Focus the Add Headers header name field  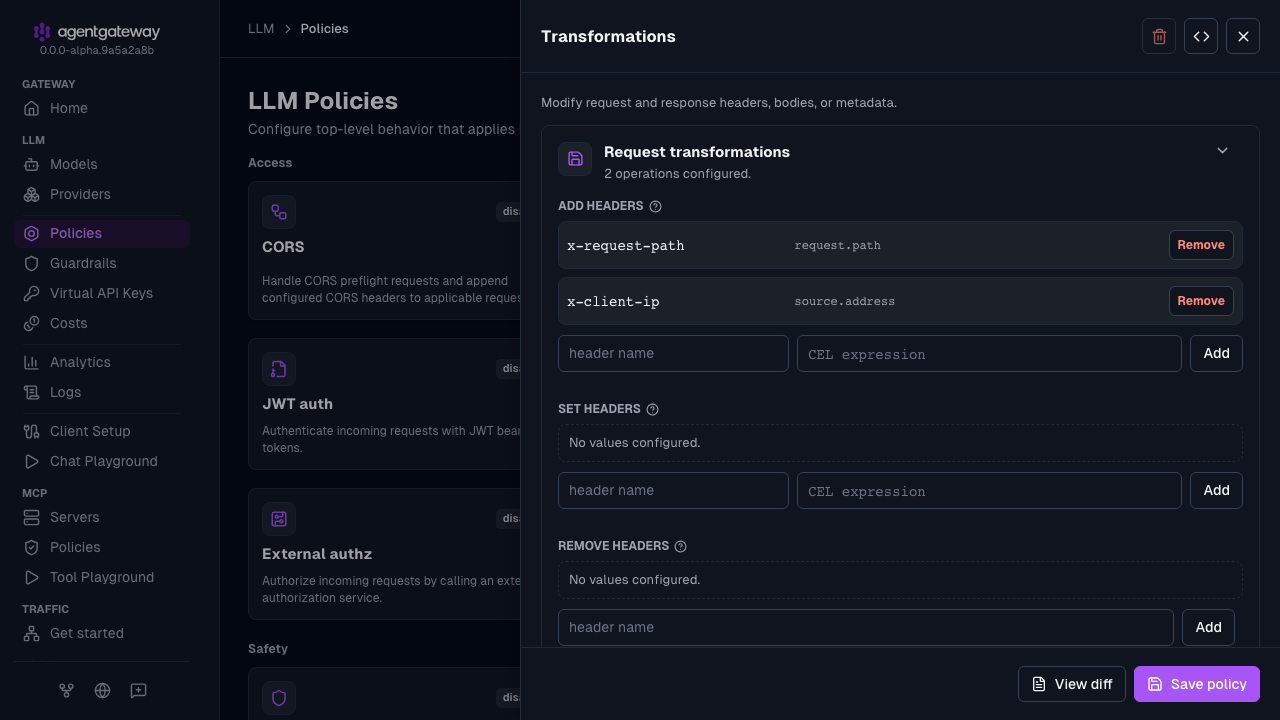(673, 353)
